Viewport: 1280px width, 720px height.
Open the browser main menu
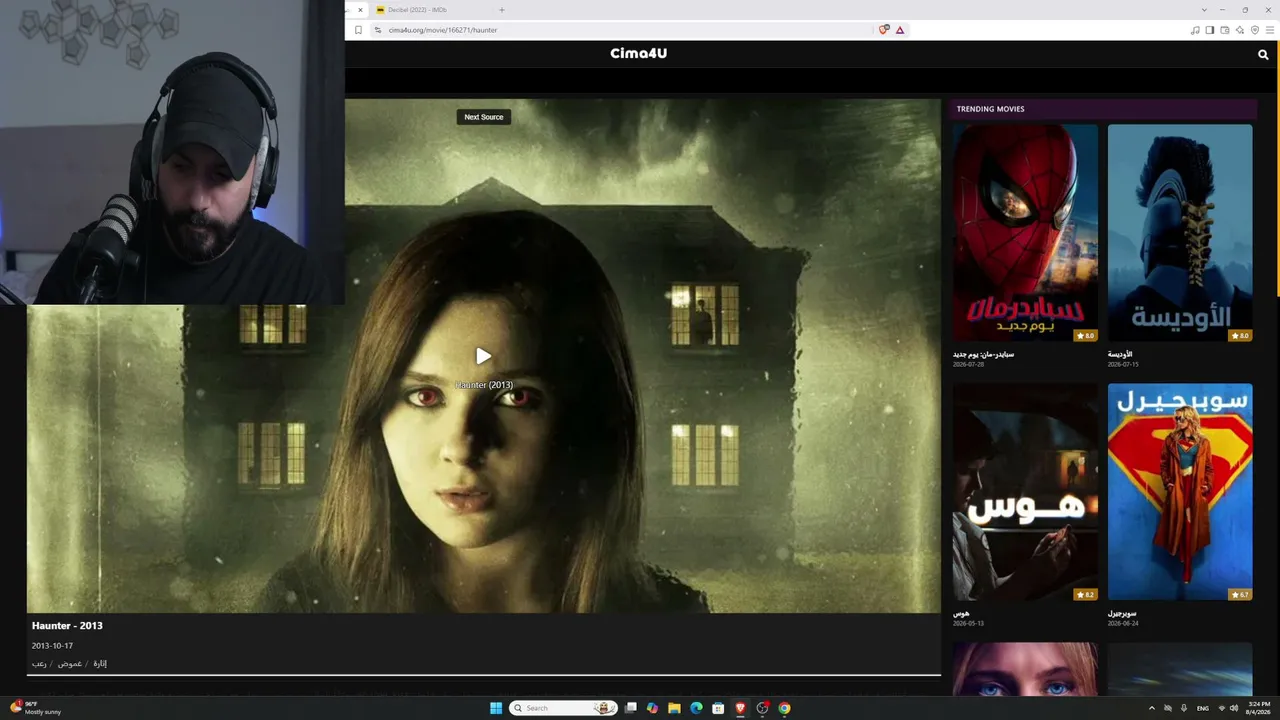pos(1270,30)
